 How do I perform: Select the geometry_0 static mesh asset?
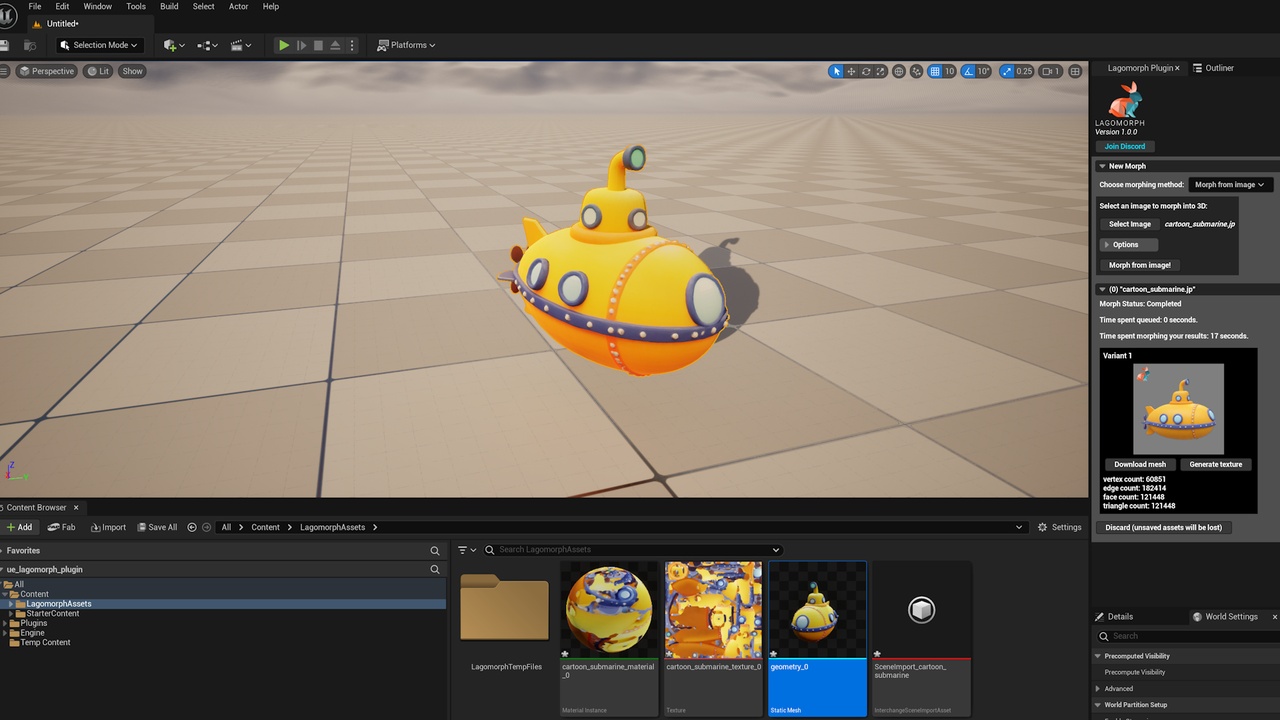click(x=817, y=638)
